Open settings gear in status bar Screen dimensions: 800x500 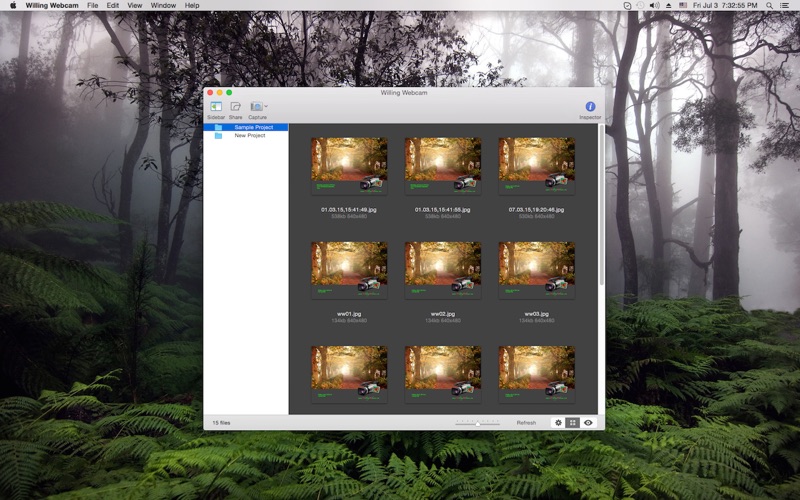558,422
